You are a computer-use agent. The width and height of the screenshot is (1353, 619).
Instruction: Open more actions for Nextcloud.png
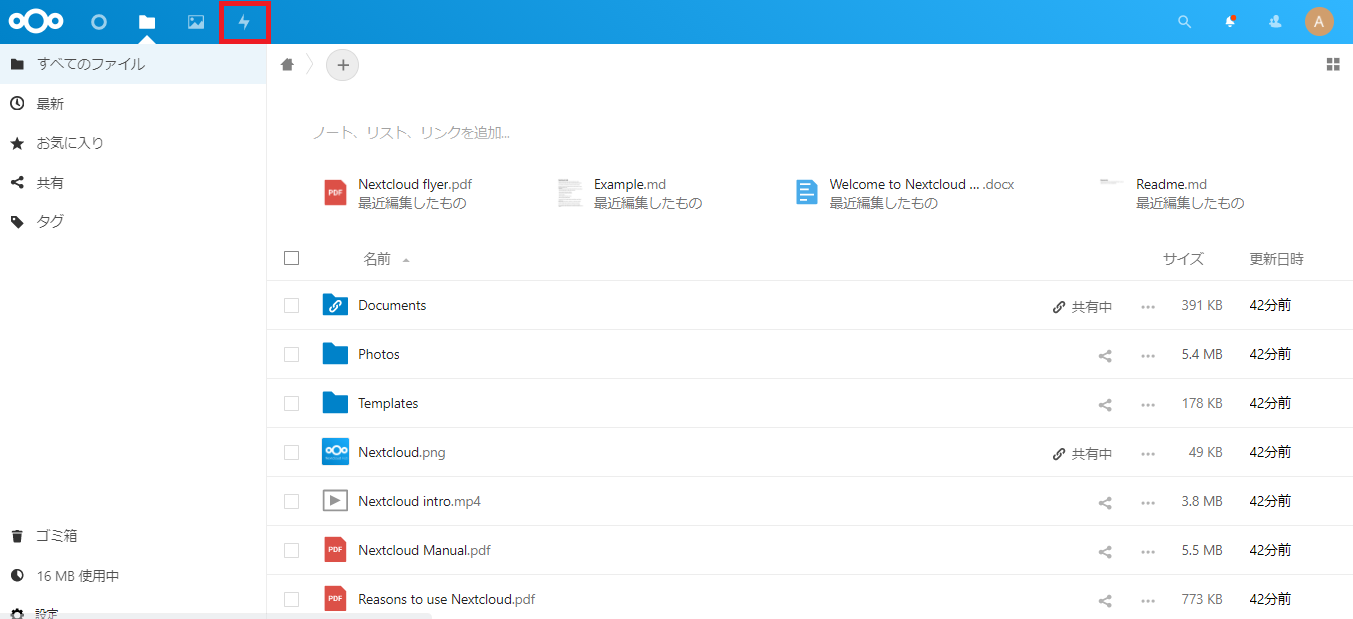(1148, 453)
